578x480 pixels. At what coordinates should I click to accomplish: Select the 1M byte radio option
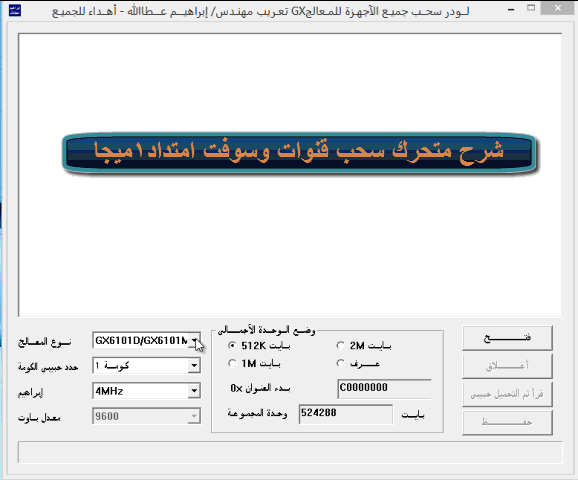click(232, 364)
